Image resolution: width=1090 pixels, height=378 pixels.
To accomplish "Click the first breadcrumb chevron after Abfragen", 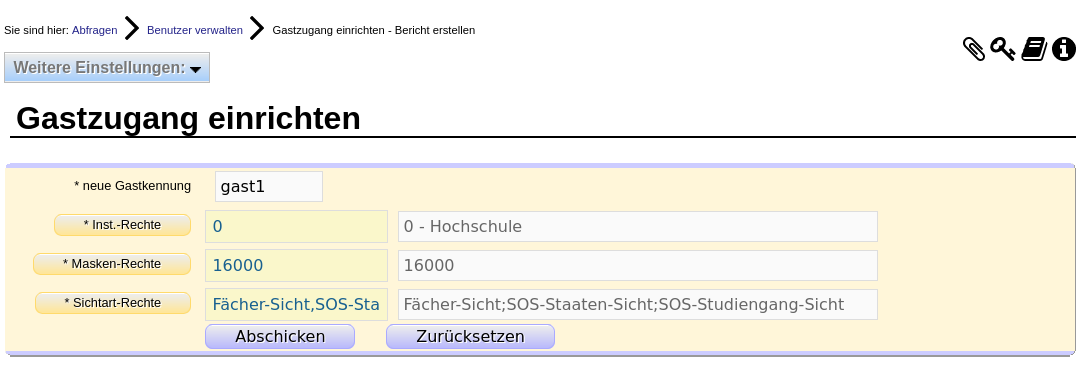I will [x=132, y=28].
